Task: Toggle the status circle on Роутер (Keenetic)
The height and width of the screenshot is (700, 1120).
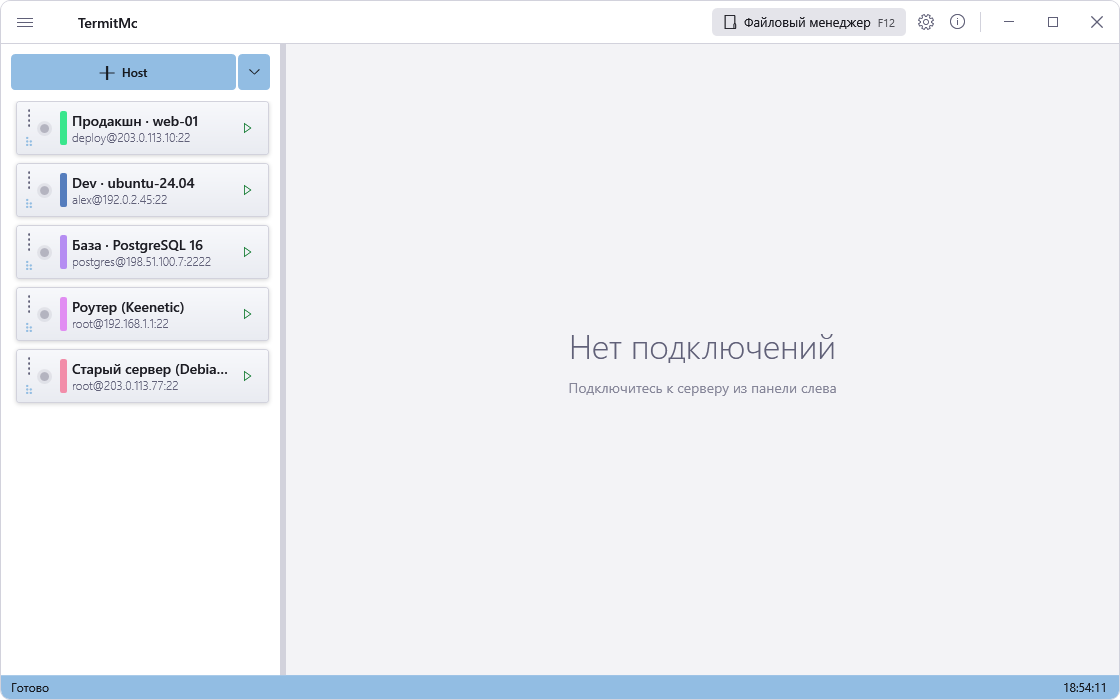Action: pos(44,314)
